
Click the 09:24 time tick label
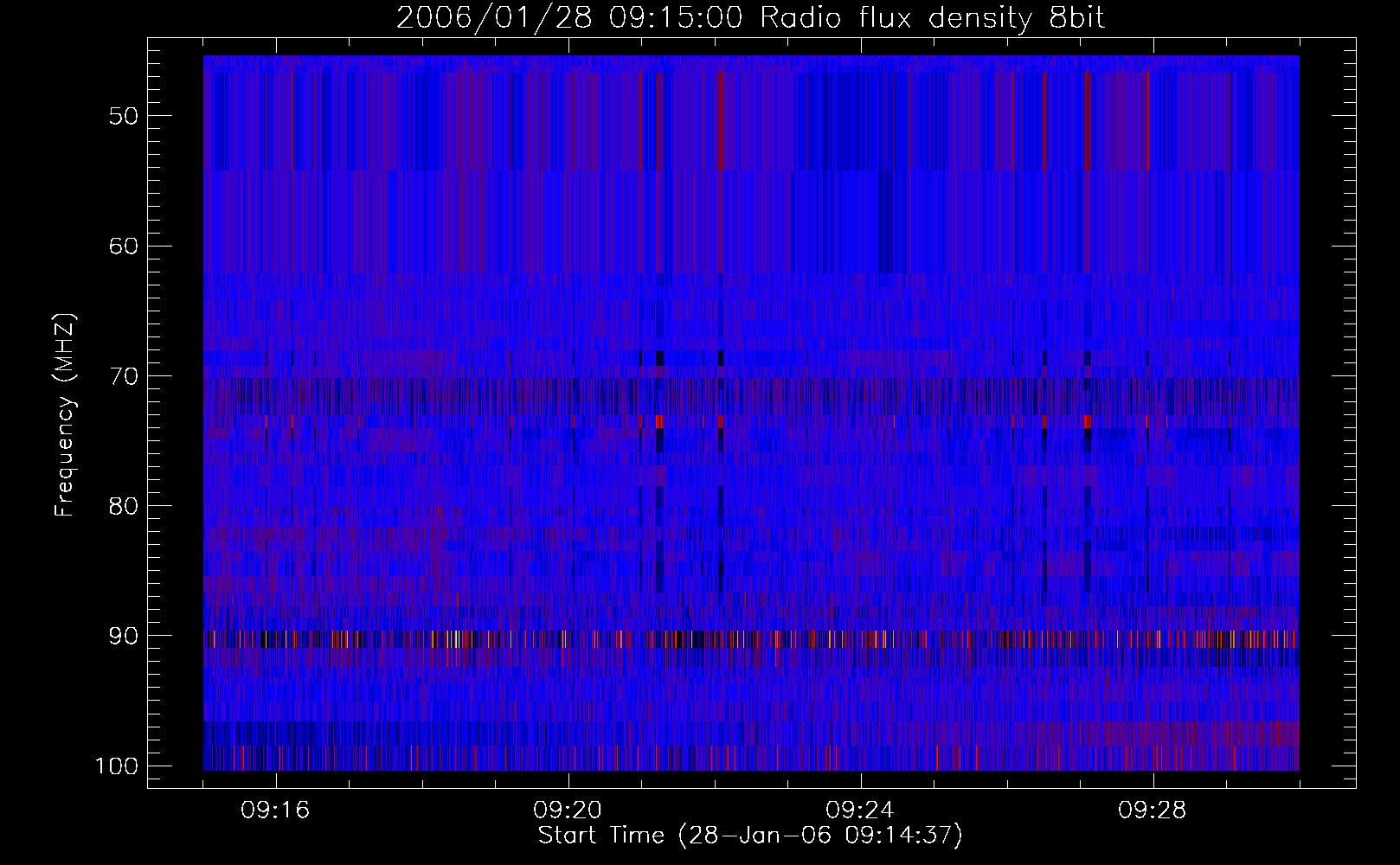tap(860, 811)
